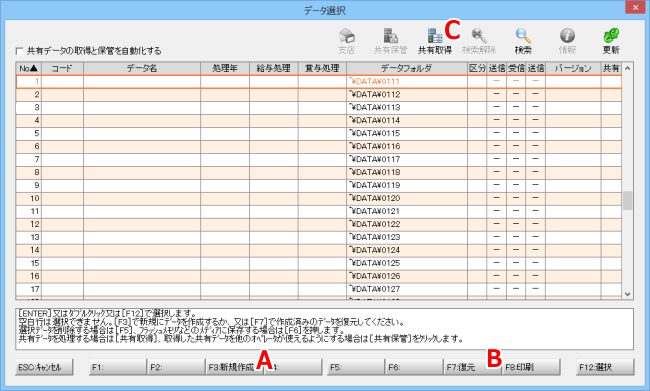Click the vertical scrollbar thumb
Image resolution: width=650 pixels, height=391 pixels.
(x=627, y=200)
